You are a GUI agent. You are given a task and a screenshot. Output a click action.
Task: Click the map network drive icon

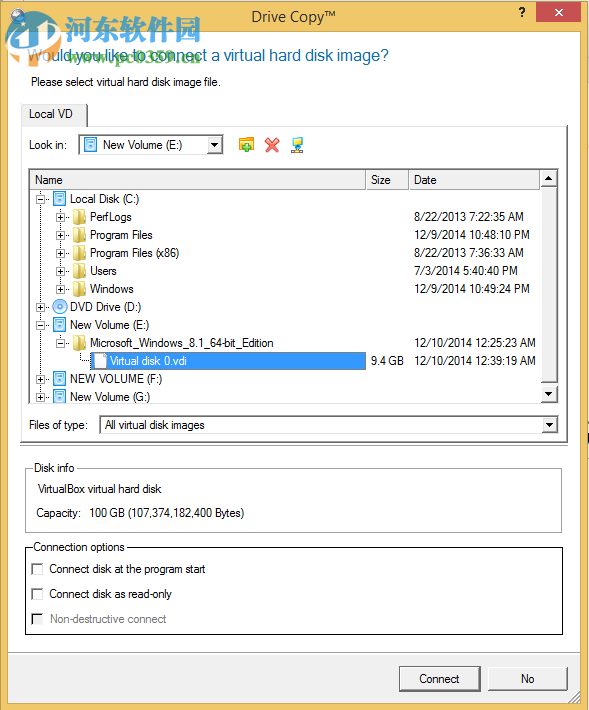coord(297,145)
